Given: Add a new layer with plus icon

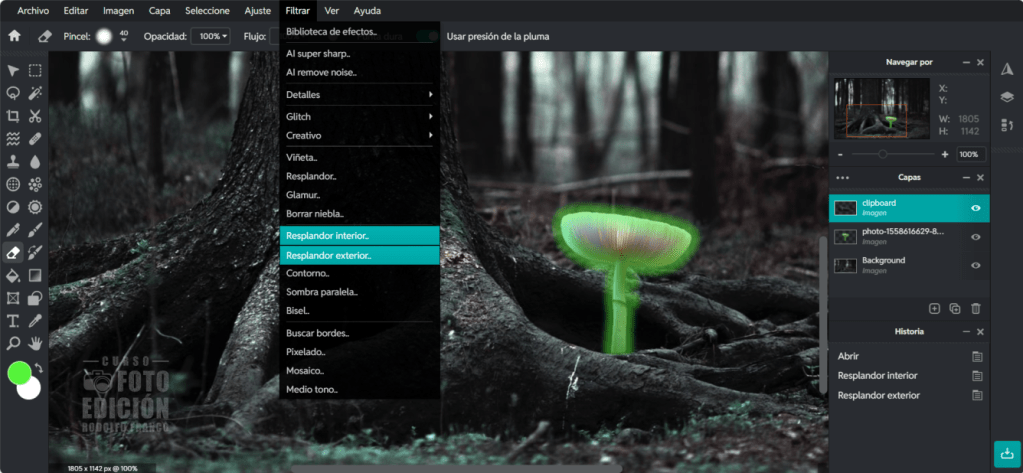Looking at the screenshot, I should point(934,309).
